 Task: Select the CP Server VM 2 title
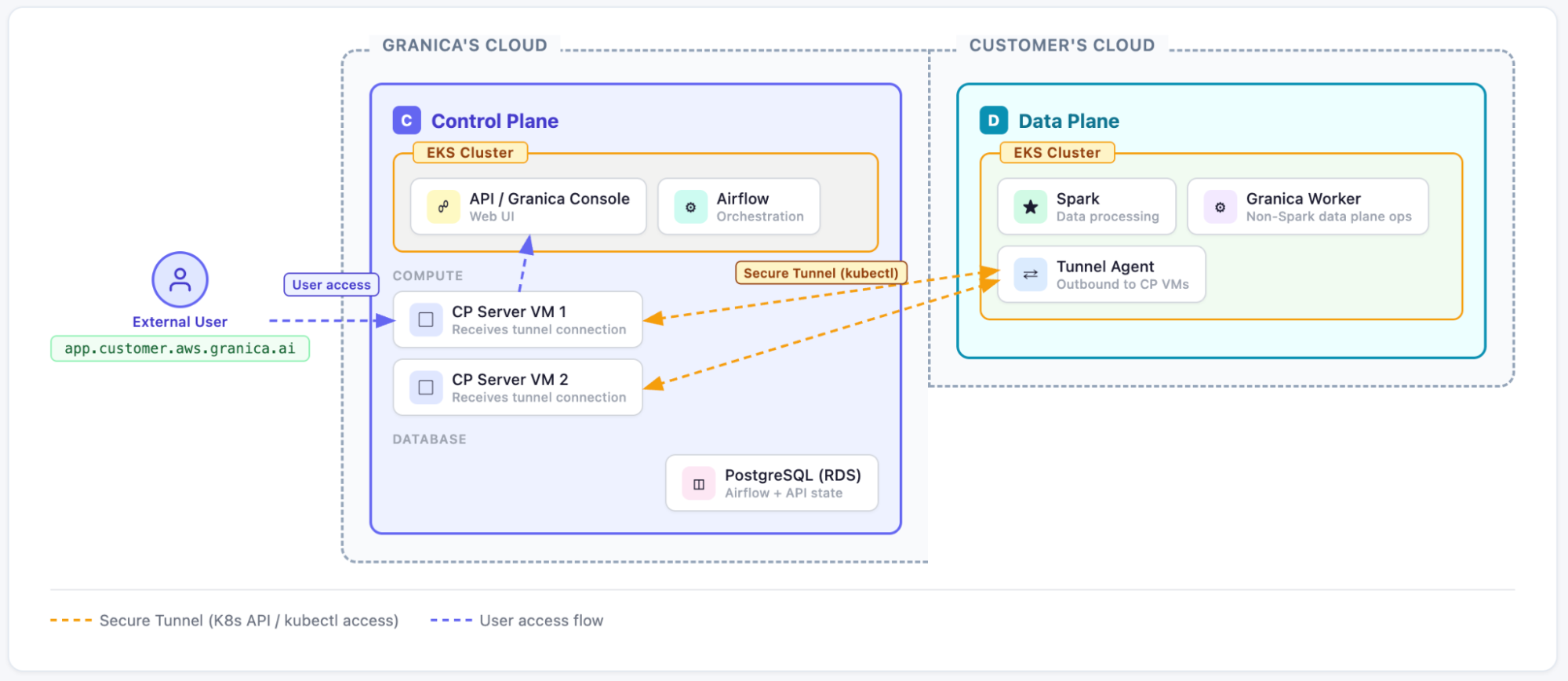[510, 380]
